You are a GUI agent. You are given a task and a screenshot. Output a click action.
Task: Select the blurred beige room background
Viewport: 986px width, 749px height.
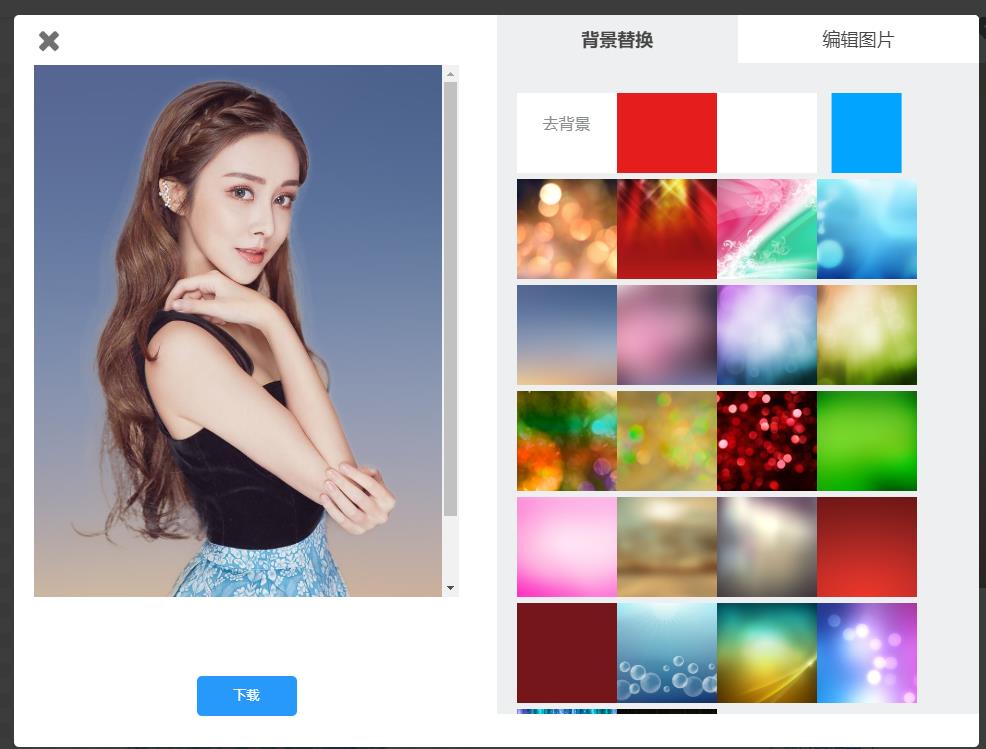(x=667, y=547)
